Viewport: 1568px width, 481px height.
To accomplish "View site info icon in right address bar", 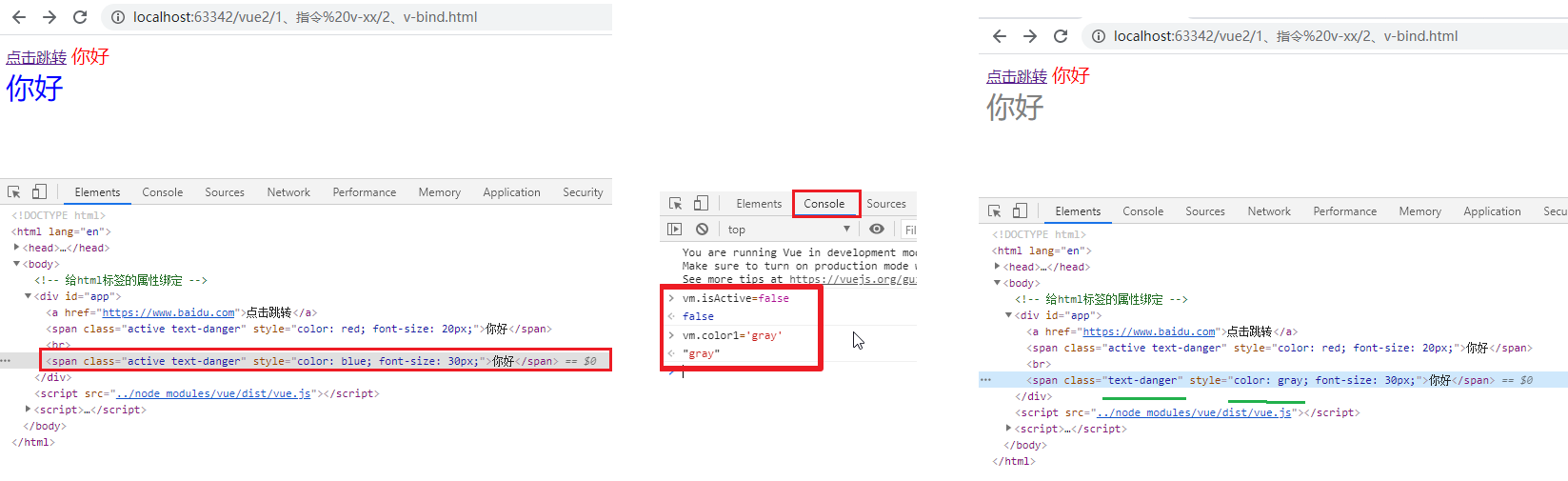I will [1098, 36].
